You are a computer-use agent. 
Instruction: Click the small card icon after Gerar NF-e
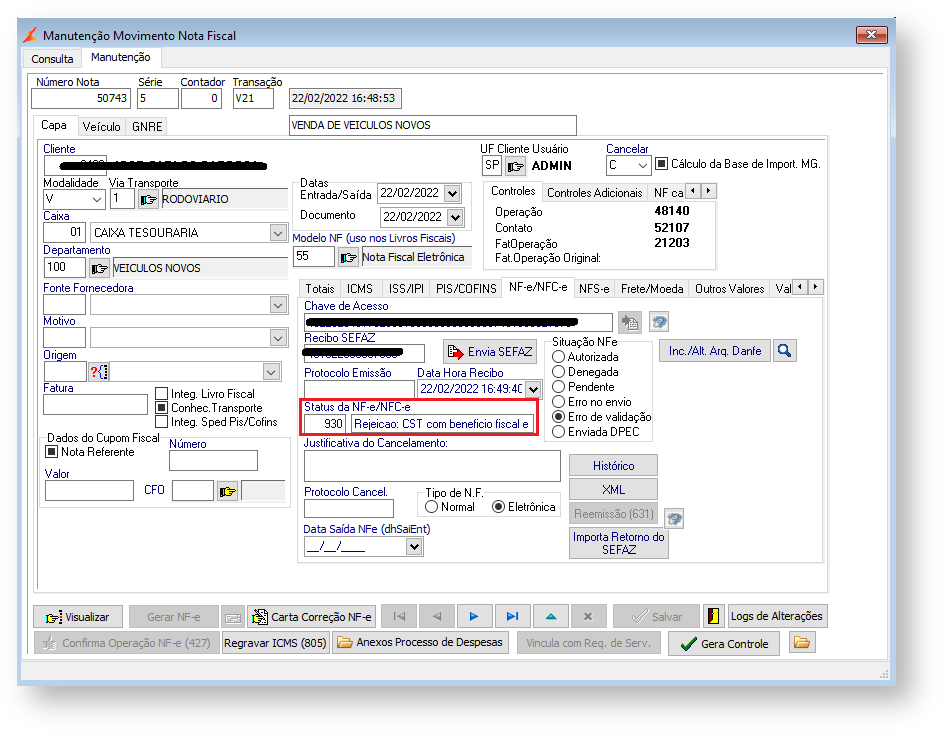coord(233,617)
